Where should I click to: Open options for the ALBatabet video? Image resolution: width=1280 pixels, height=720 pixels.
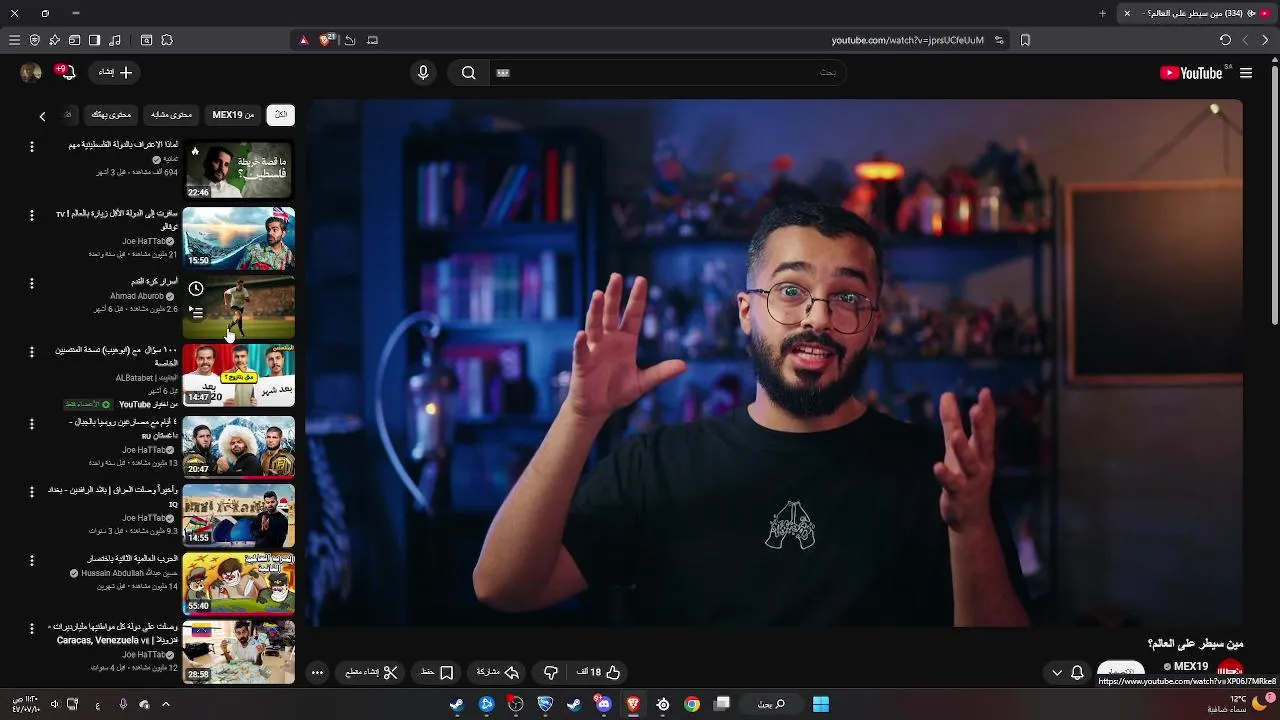(x=31, y=352)
